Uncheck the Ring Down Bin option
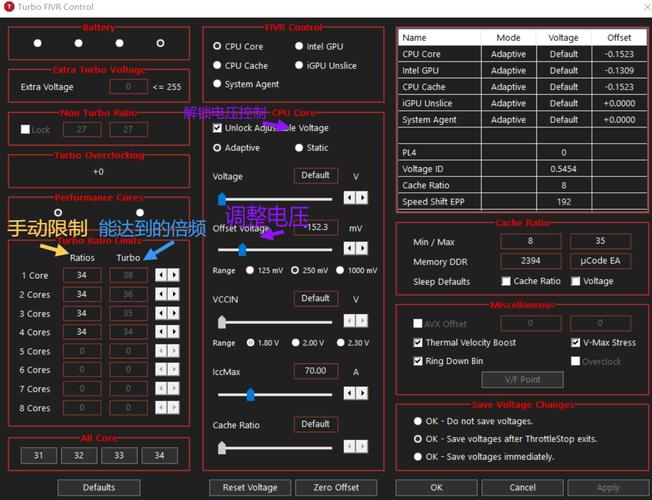 418,361
